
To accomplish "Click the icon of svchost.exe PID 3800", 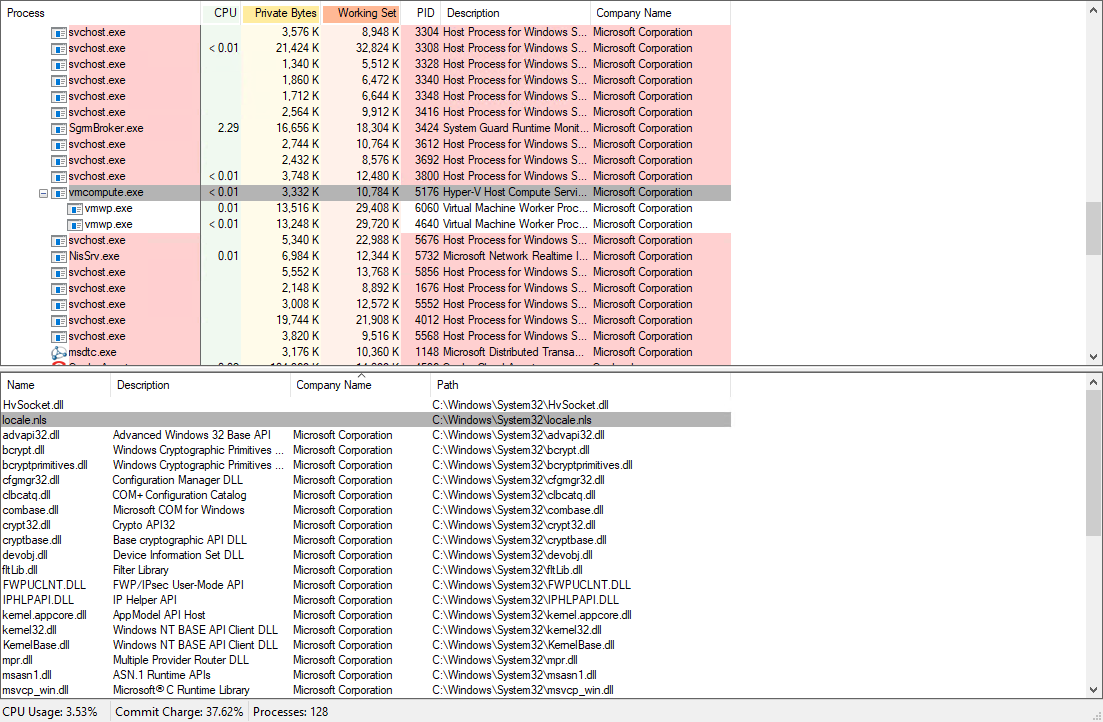I will 59,177.
